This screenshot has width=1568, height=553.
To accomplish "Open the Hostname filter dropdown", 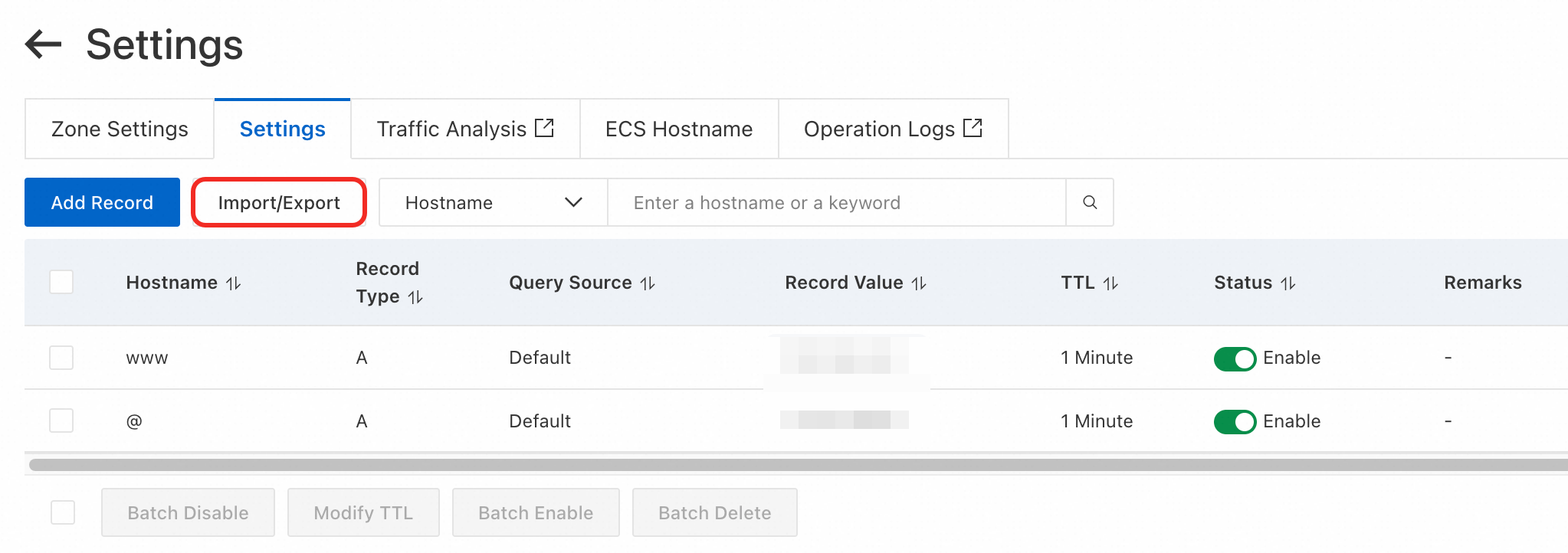I will [493, 202].
